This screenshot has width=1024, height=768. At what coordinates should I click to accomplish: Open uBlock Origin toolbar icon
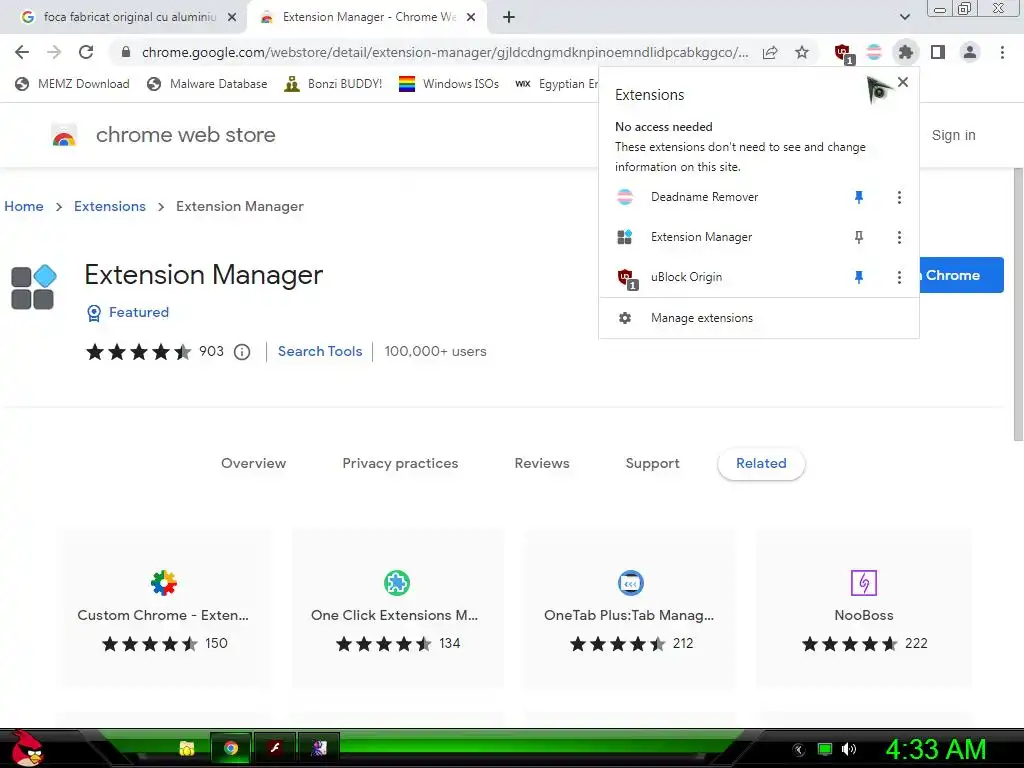pos(843,53)
